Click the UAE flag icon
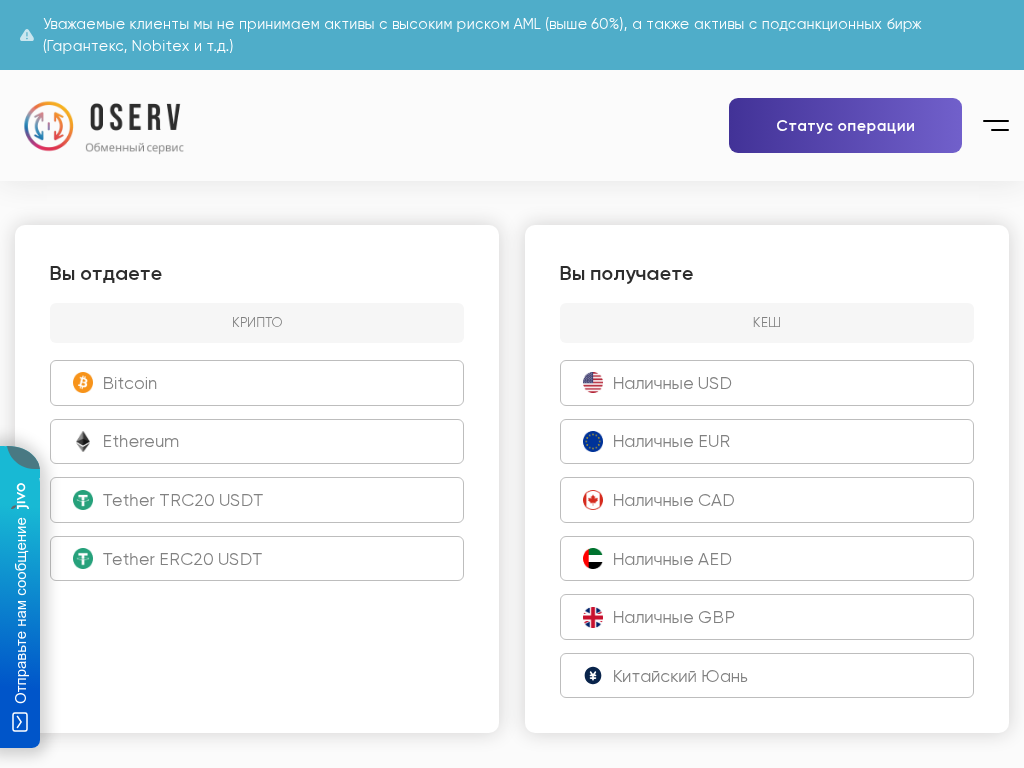The image size is (1024, 768). coord(593,559)
